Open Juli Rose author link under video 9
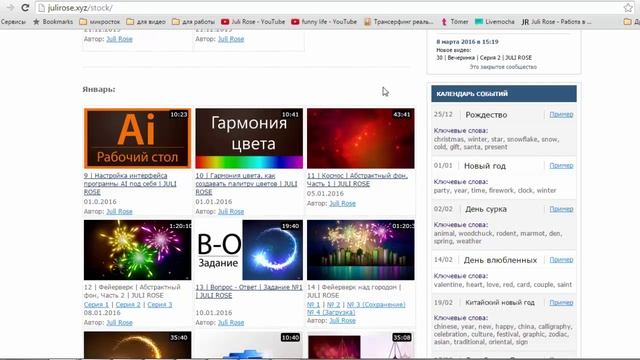Image resolution: width=640 pixels, height=360 pixels. click(119, 211)
